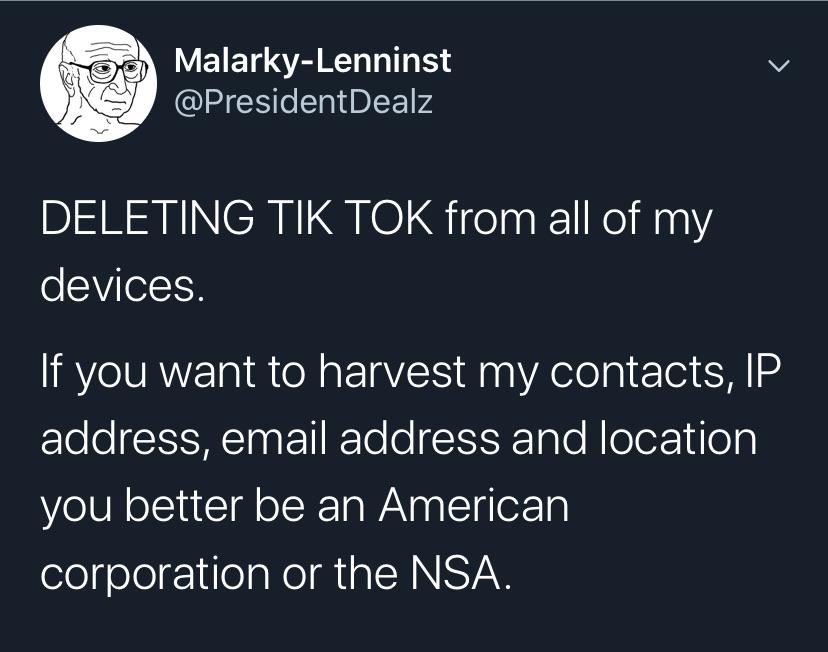Click the word 'harvest' in tweet

point(392,371)
